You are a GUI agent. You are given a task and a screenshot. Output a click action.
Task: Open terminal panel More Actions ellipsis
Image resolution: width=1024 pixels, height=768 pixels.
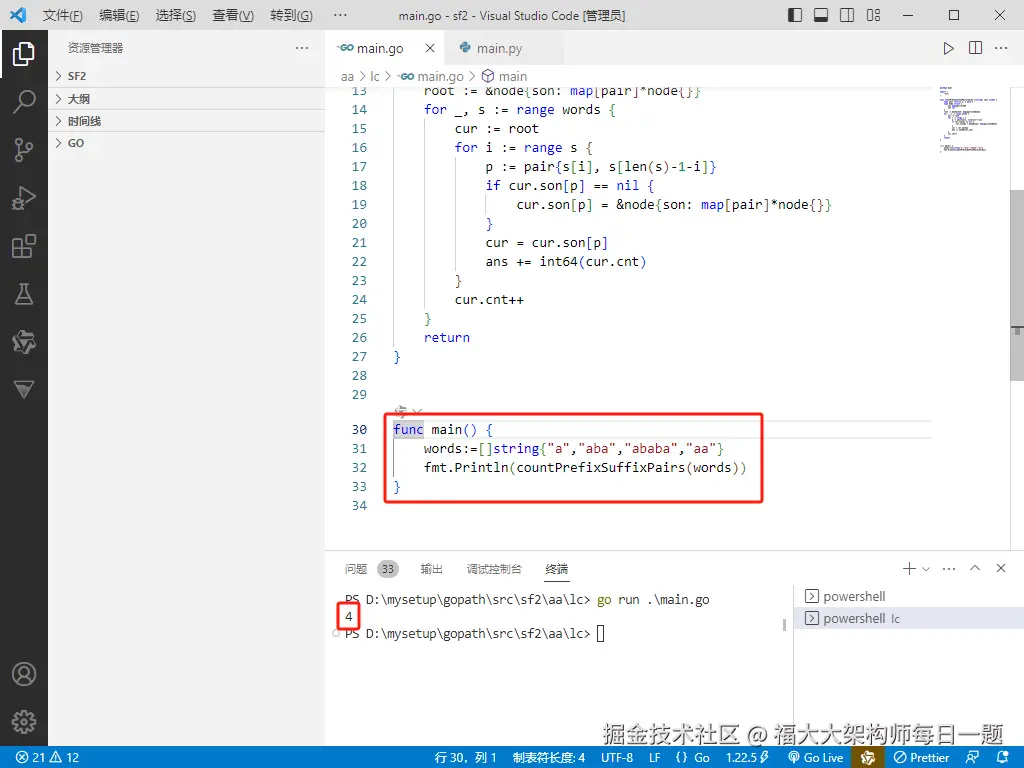click(x=949, y=569)
